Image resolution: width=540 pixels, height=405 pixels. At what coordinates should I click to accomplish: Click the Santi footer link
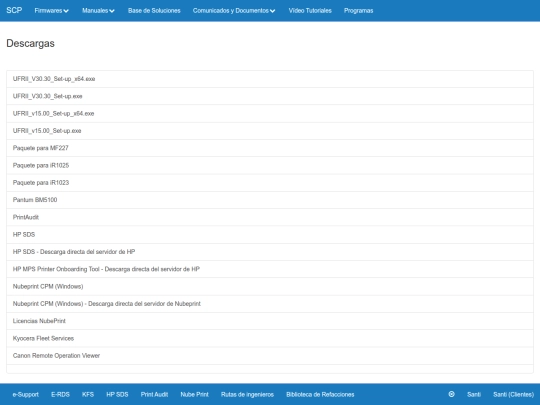[x=474, y=395]
